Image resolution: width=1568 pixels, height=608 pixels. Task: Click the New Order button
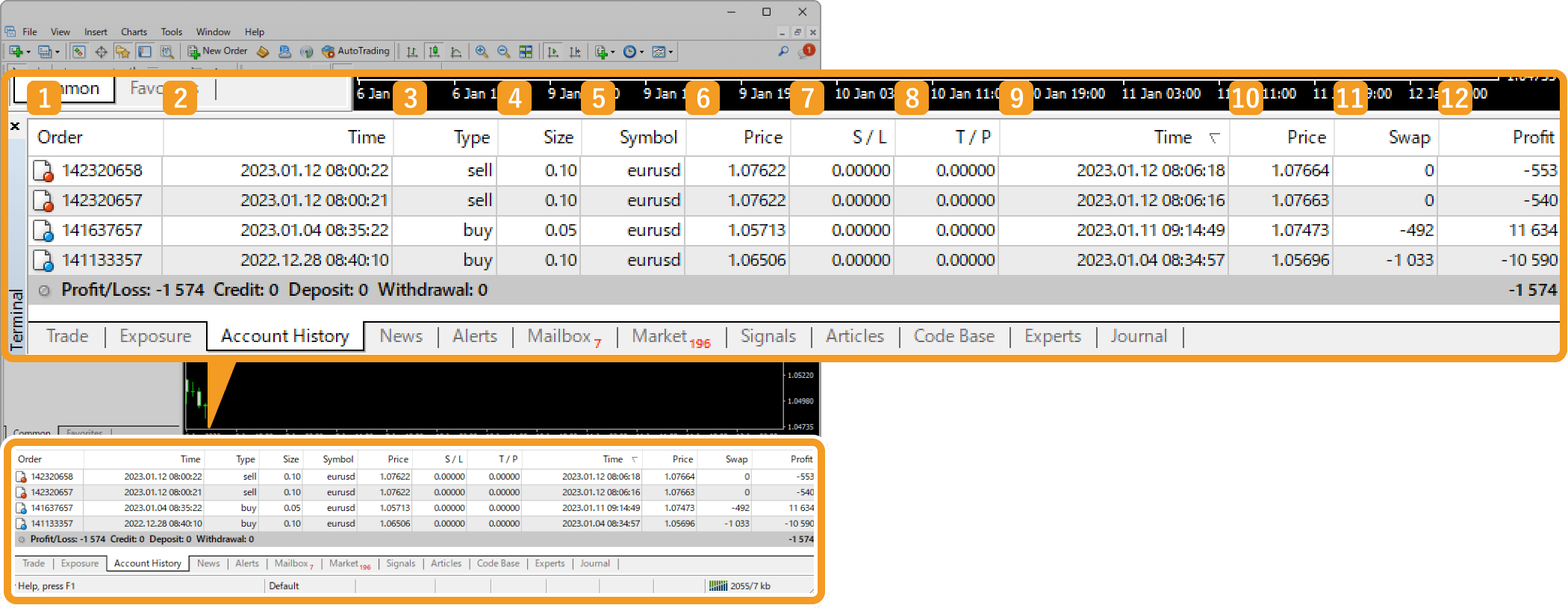(217, 52)
